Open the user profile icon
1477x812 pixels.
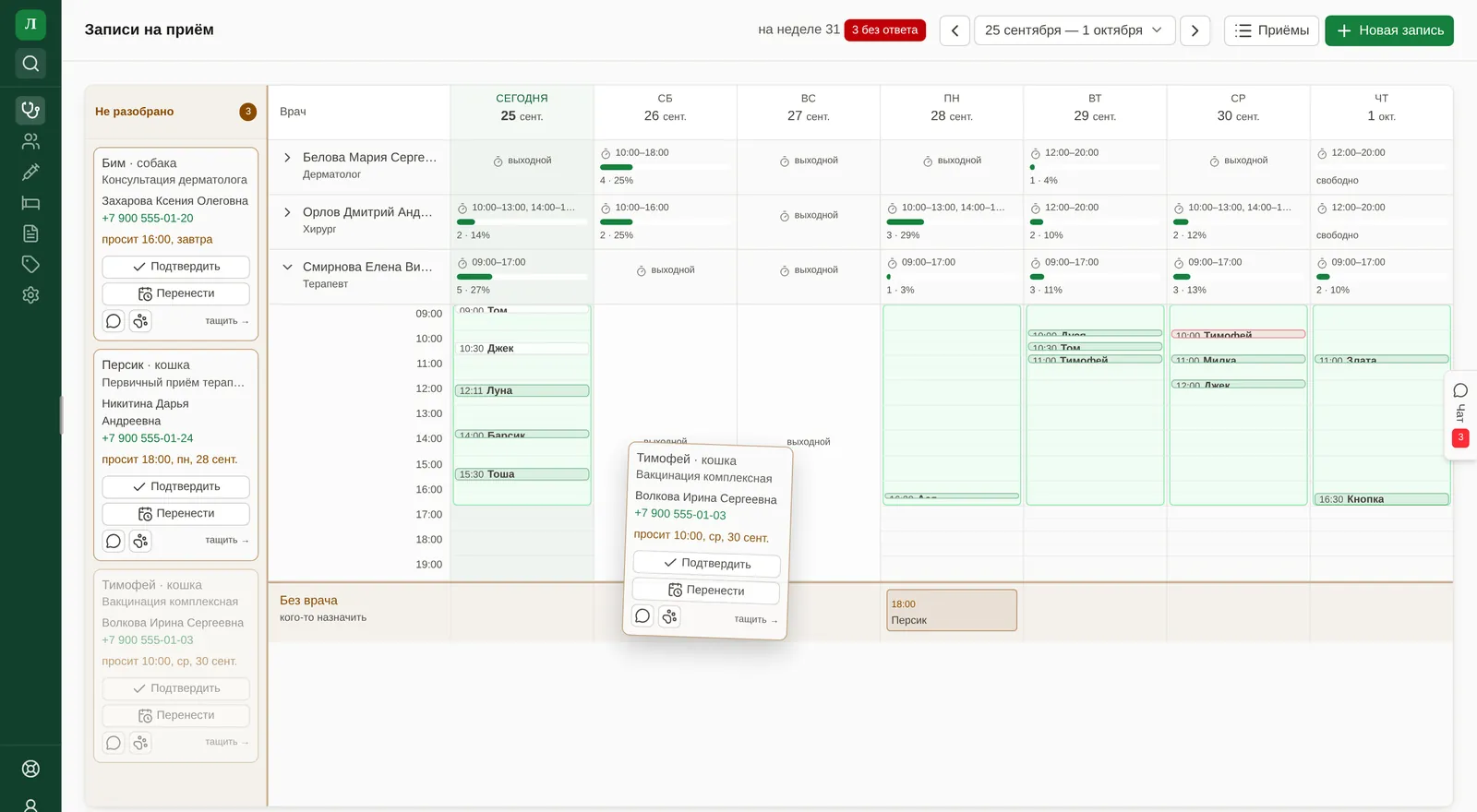pyautogui.click(x=30, y=805)
